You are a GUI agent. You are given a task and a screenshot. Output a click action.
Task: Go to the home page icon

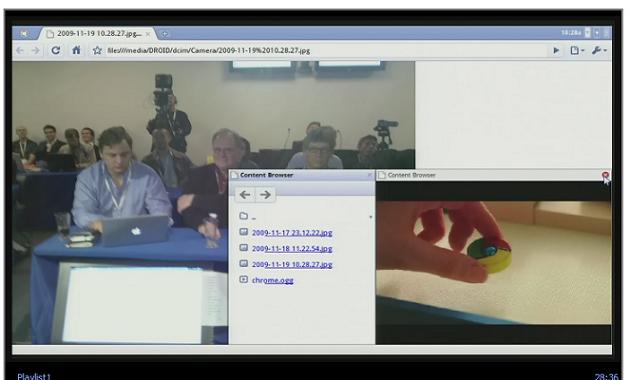coord(76,50)
